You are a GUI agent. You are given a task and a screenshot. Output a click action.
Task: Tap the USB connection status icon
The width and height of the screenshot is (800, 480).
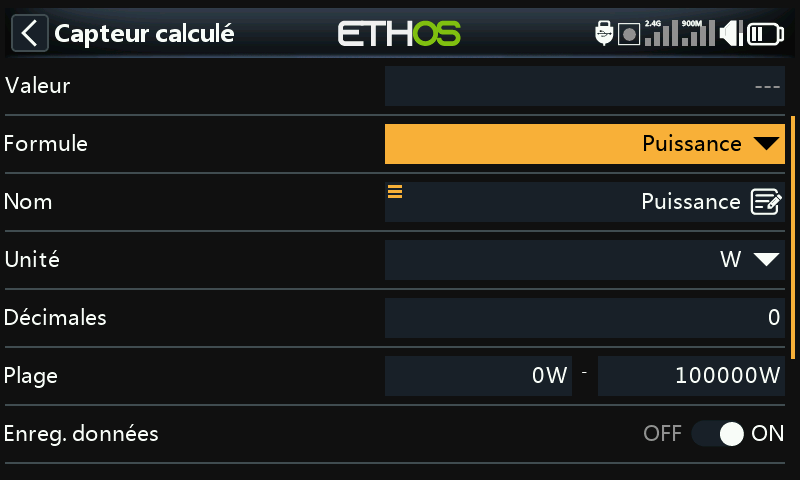[604, 33]
